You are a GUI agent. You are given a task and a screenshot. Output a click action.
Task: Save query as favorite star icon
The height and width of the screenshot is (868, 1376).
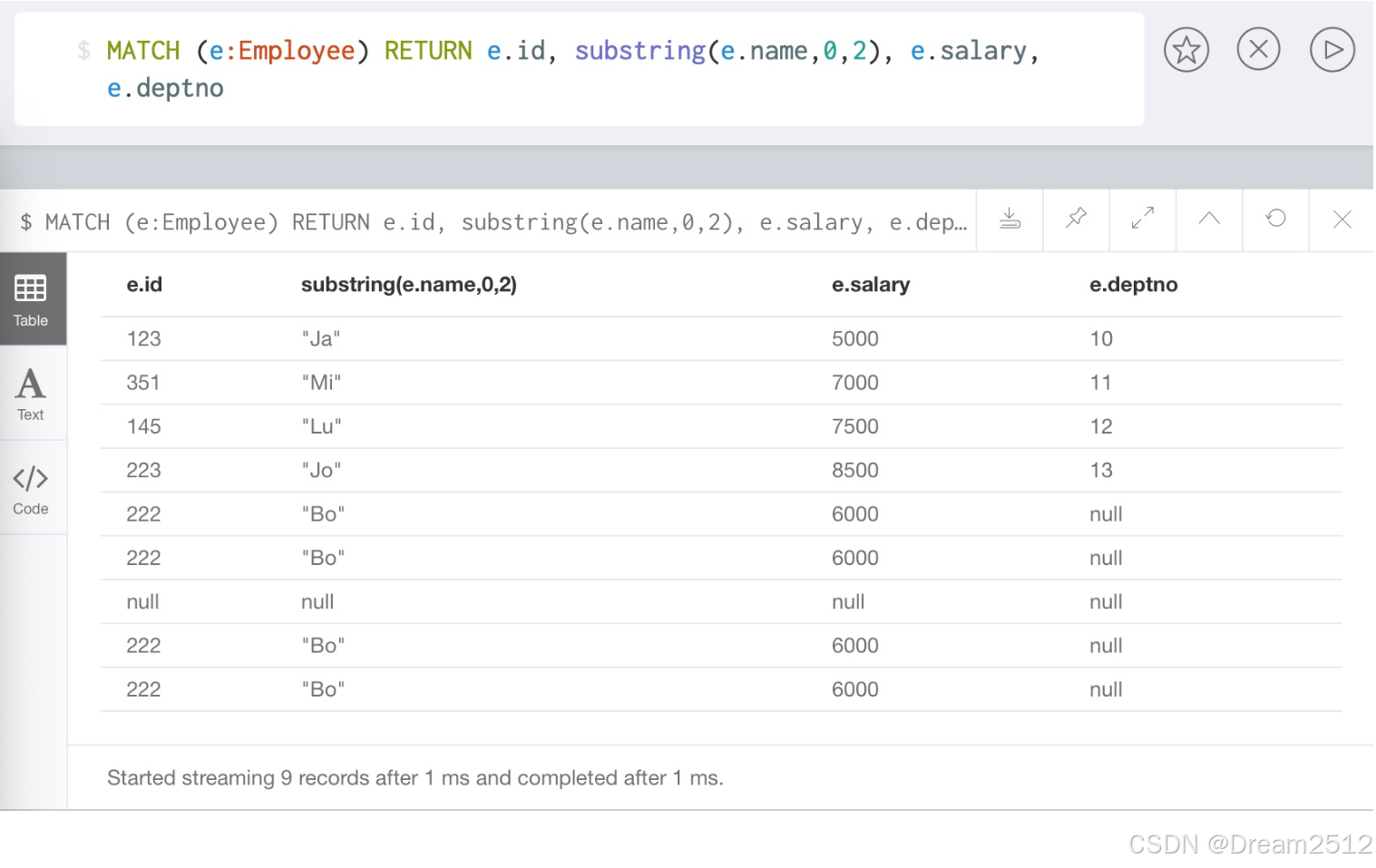(1186, 50)
